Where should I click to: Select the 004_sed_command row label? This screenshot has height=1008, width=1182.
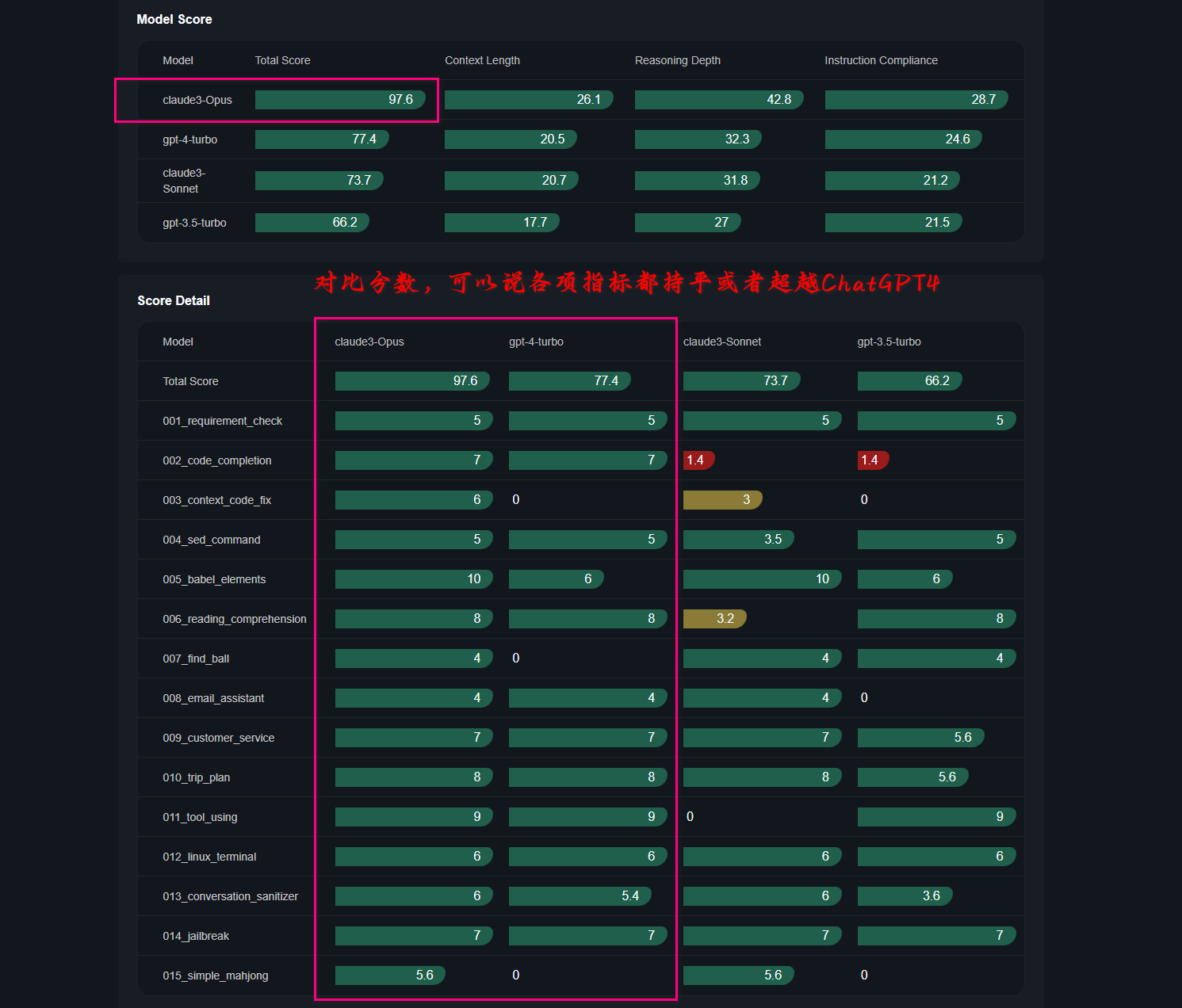tap(212, 540)
